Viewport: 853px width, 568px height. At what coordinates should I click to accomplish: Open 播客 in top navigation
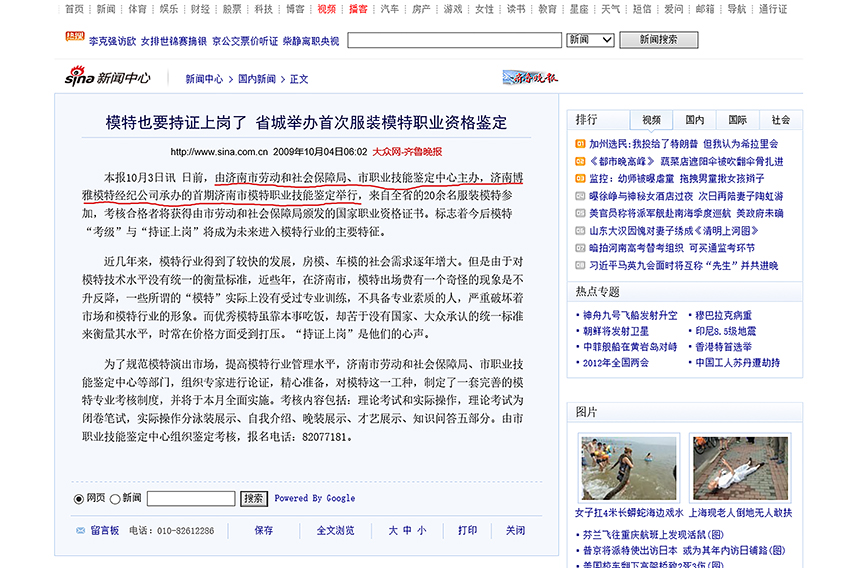click(358, 9)
